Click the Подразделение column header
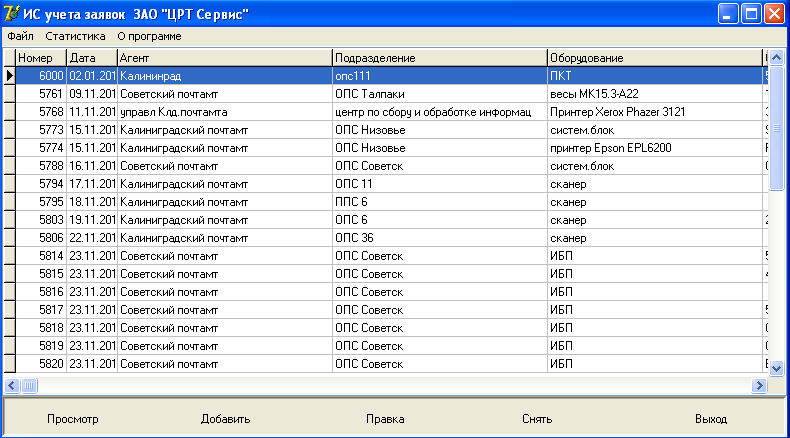Image resolution: width=790 pixels, height=438 pixels. click(x=439, y=58)
